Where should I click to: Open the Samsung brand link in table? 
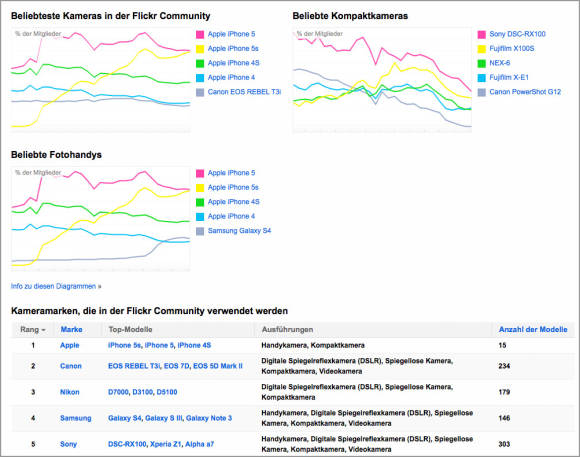75,418
